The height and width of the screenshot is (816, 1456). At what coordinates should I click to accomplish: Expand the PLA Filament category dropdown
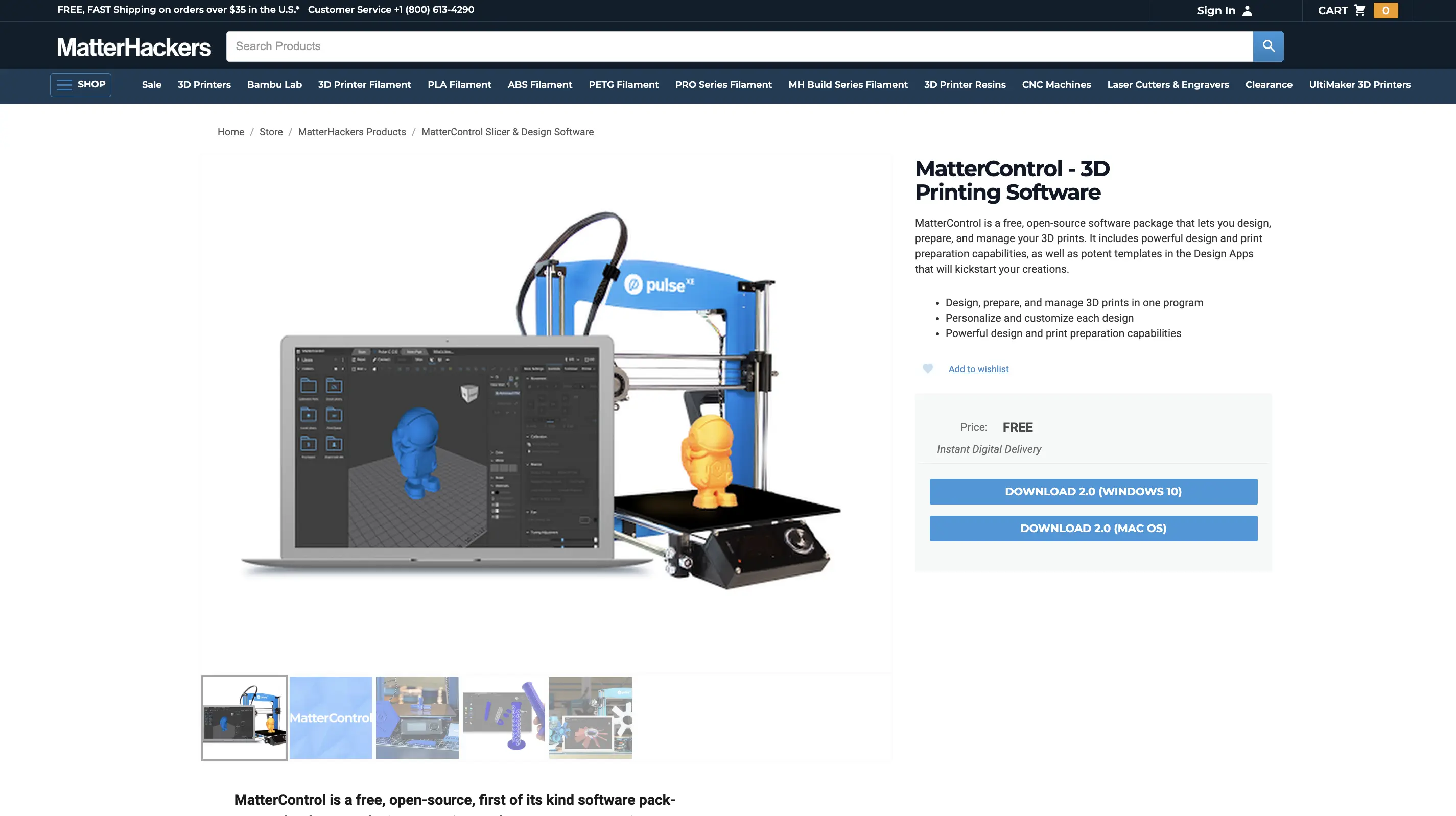(459, 84)
